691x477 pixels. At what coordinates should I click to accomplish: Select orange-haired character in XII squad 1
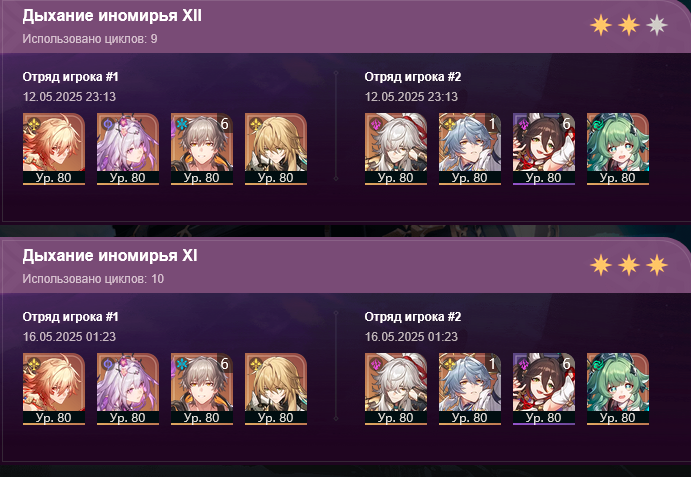coord(54,149)
